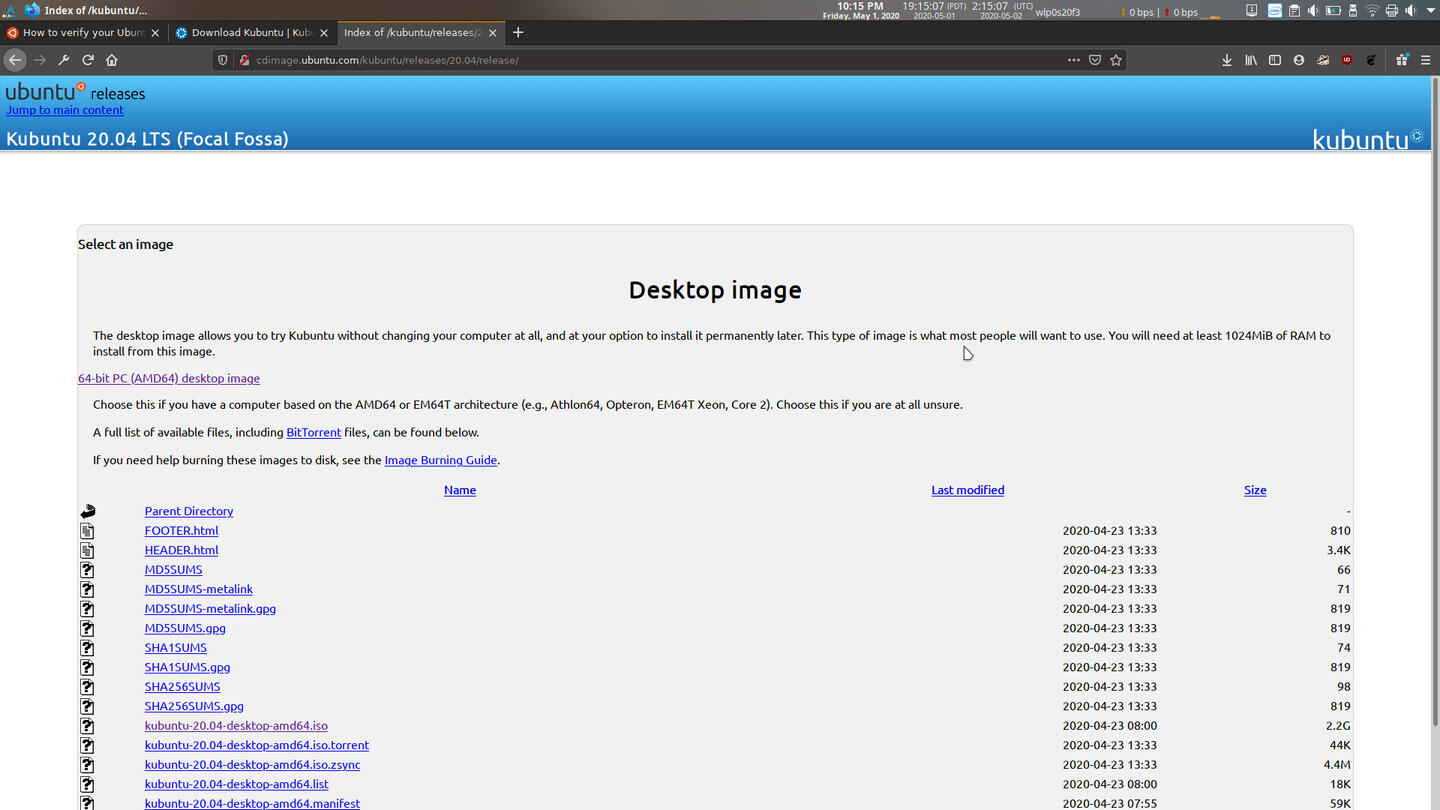The width and height of the screenshot is (1440, 810).
Task: Open SHA256SUMS.gpg file link
Action: (194, 706)
